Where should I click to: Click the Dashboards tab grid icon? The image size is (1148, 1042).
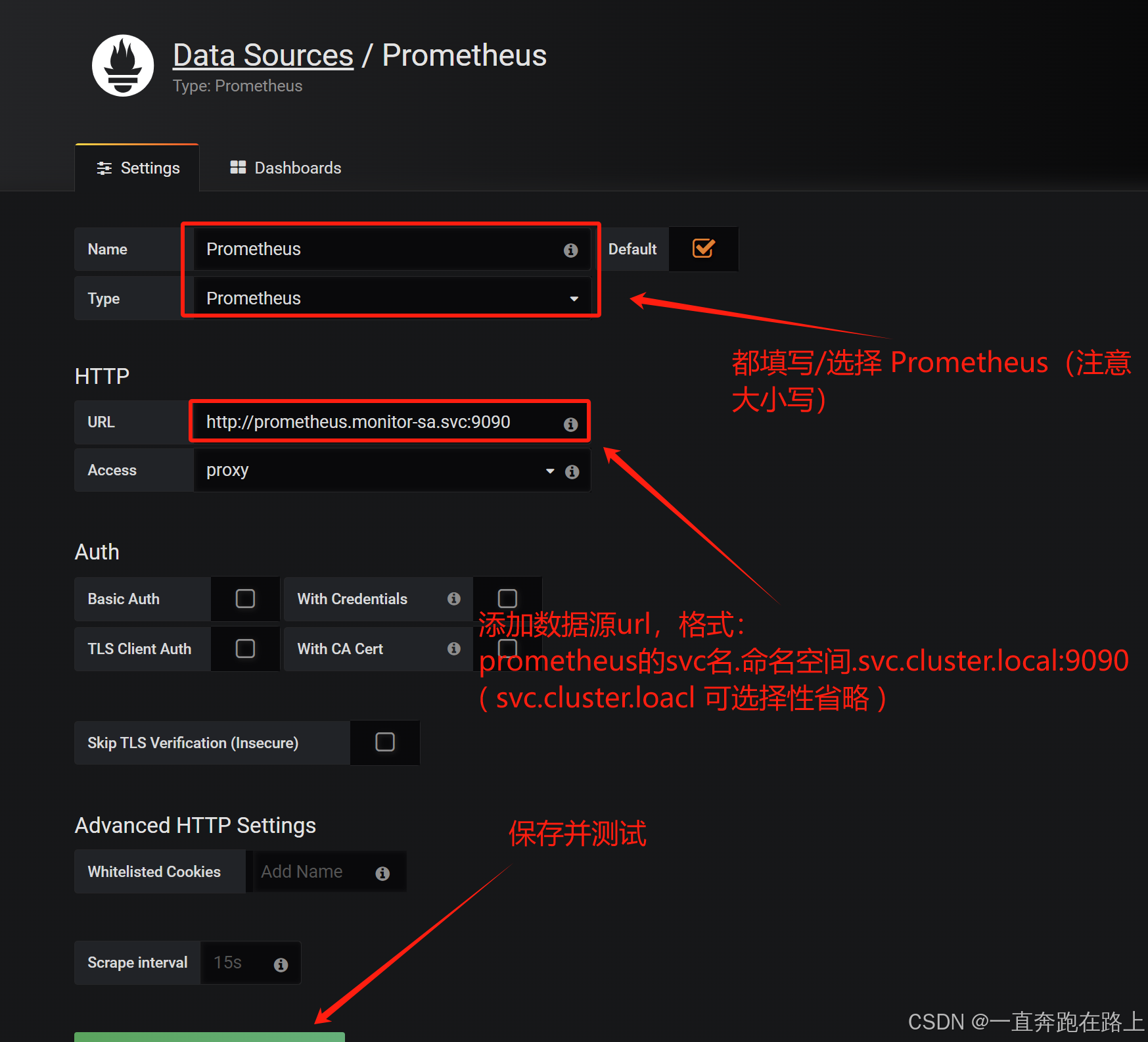pyautogui.click(x=238, y=168)
